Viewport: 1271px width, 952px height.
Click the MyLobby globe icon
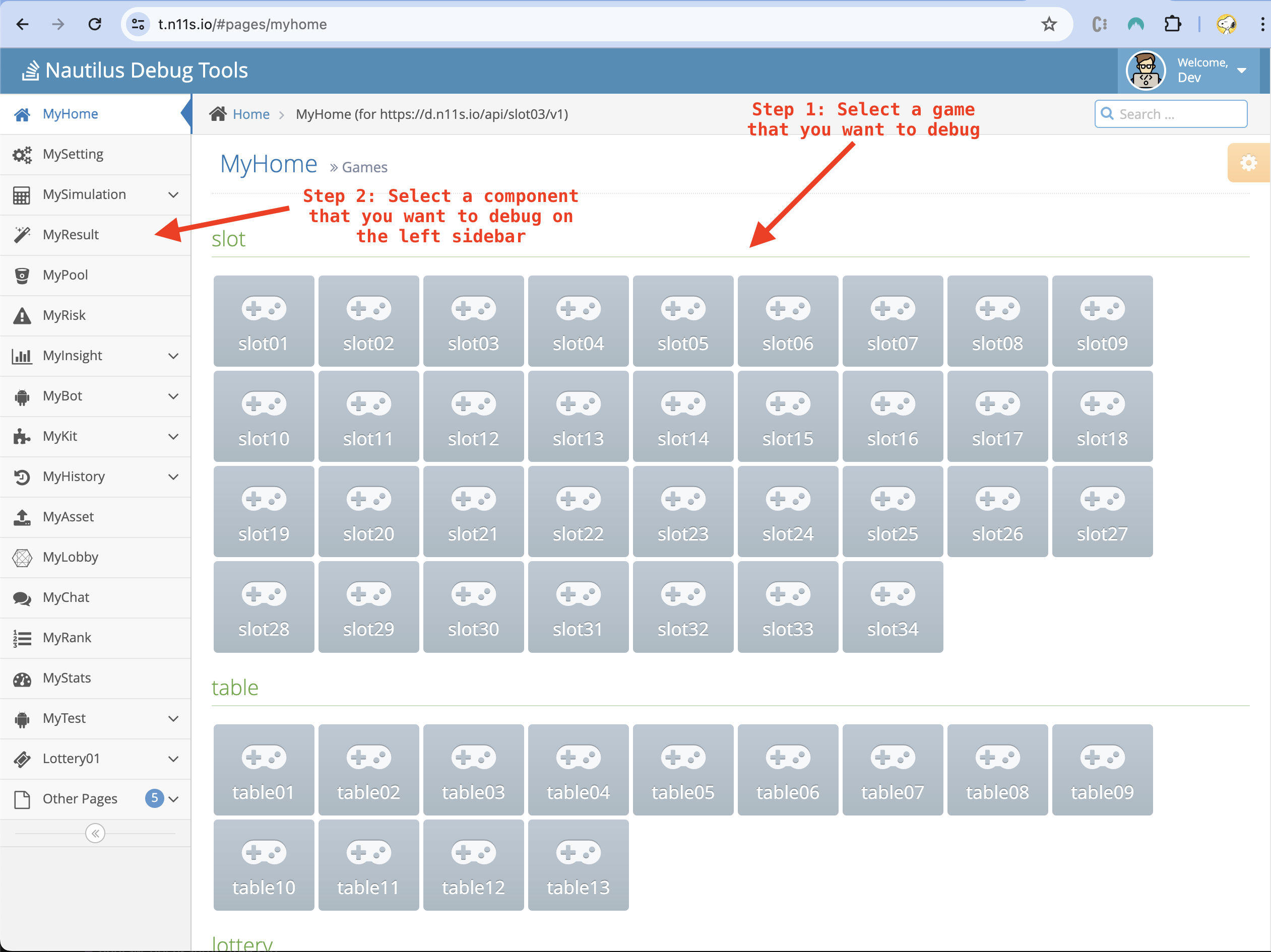pos(22,558)
